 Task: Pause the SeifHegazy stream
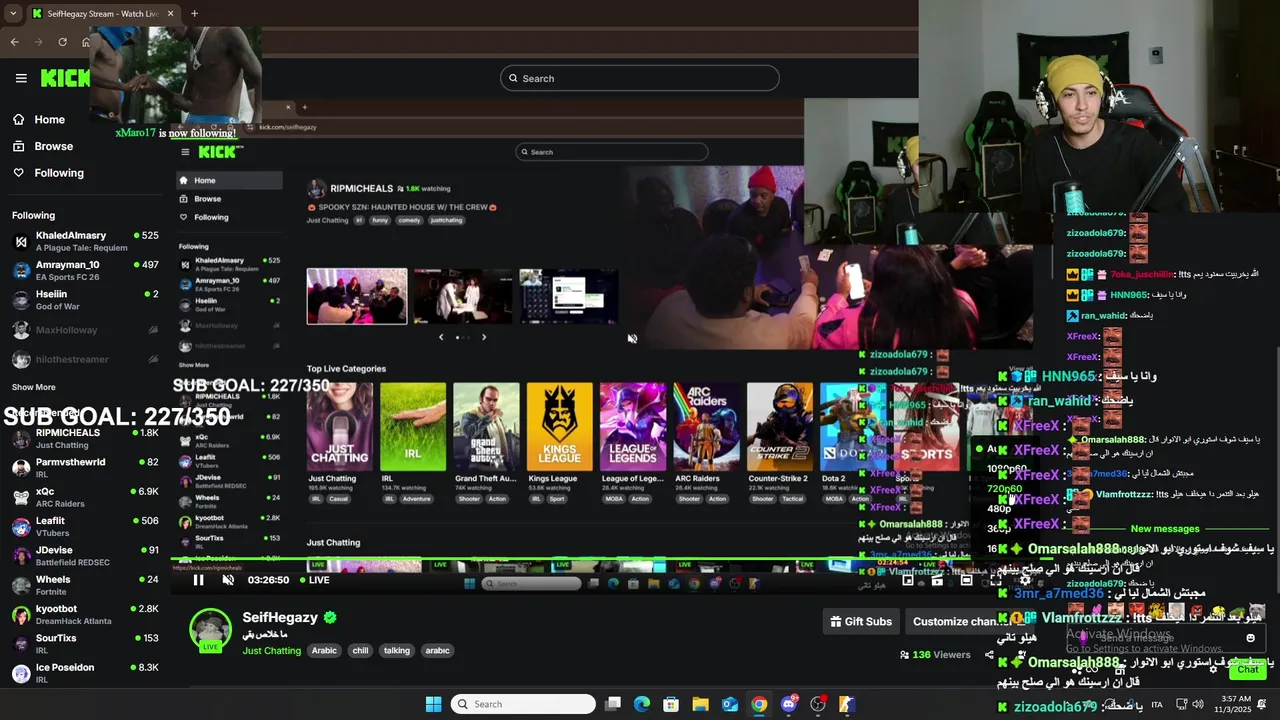(x=198, y=580)
